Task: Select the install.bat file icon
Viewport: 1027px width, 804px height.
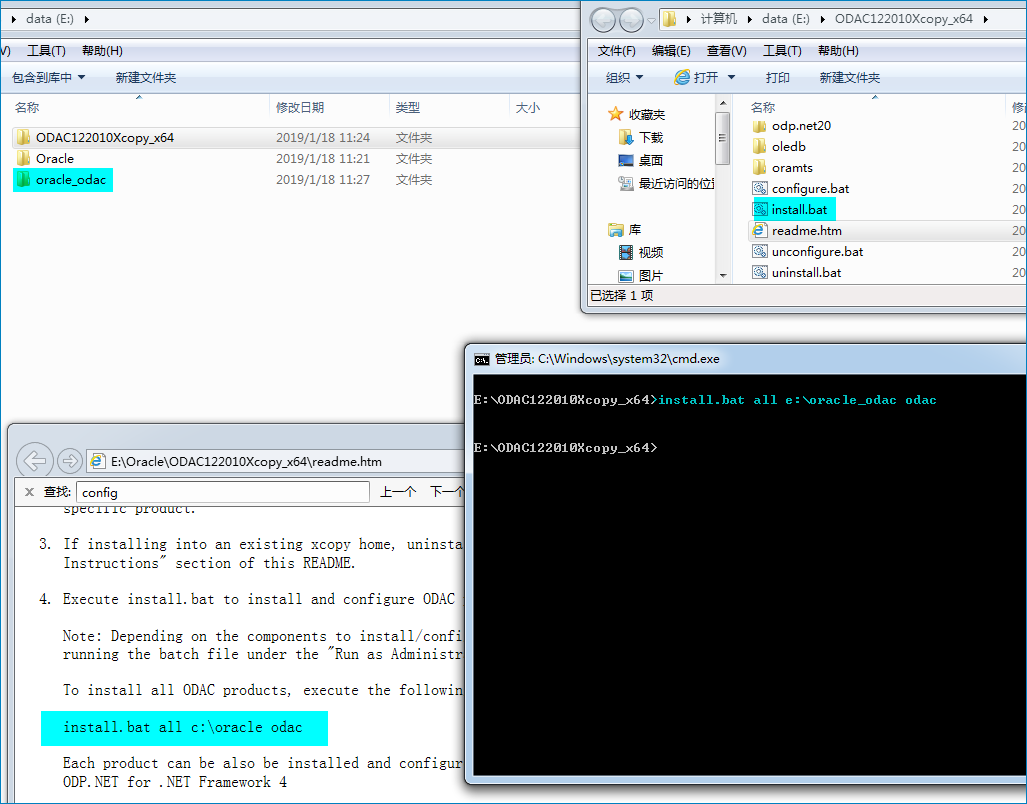Action: click(x=760, y=210)
